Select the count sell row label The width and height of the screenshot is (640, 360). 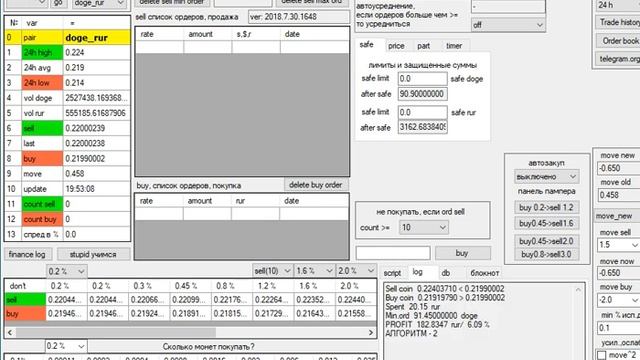(x=42, y=204)
